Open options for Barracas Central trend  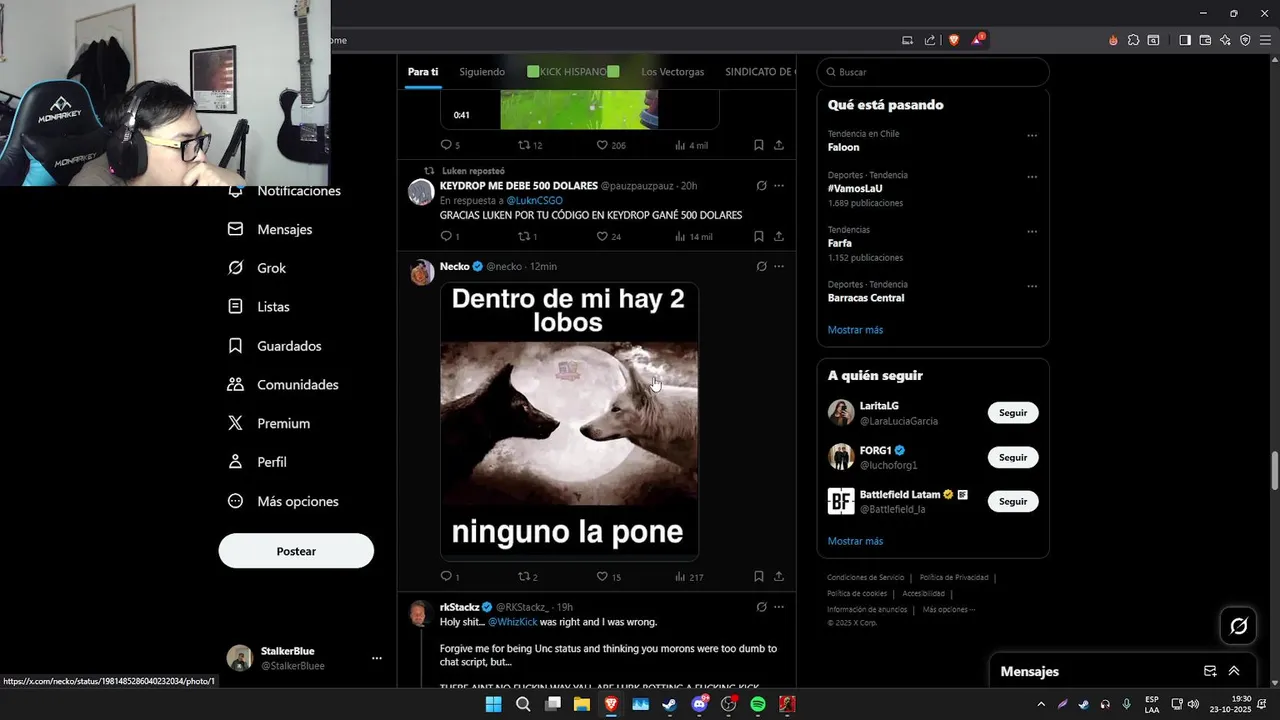point(1032,287)
